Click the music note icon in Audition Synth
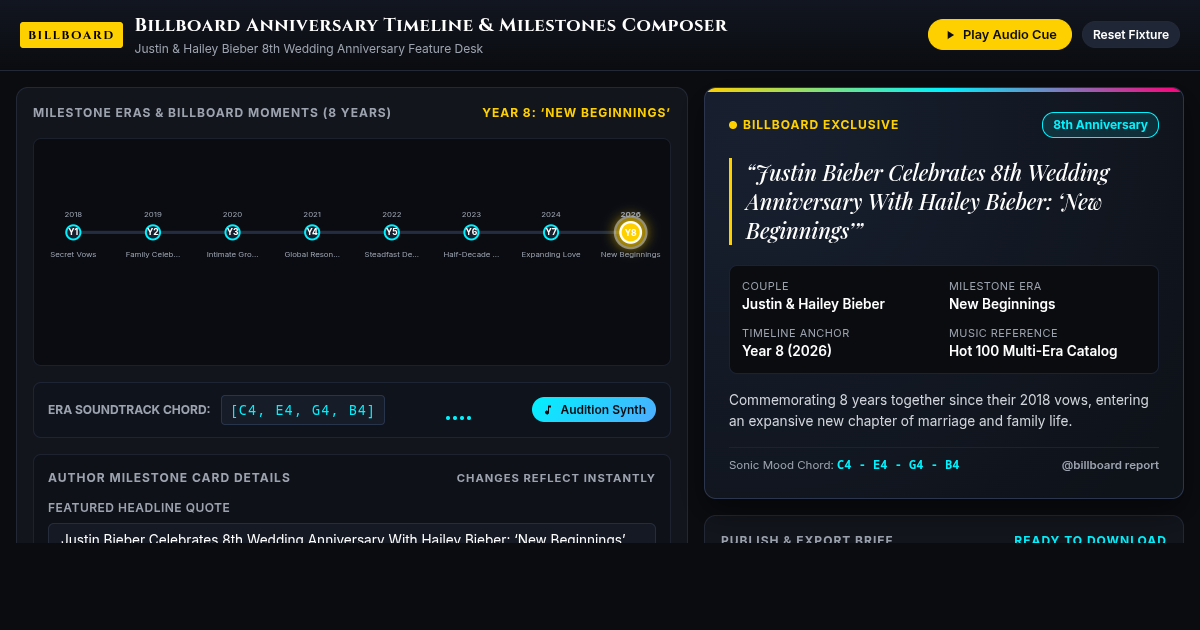This screenshot has height=630, width=1200. point(548,410)
